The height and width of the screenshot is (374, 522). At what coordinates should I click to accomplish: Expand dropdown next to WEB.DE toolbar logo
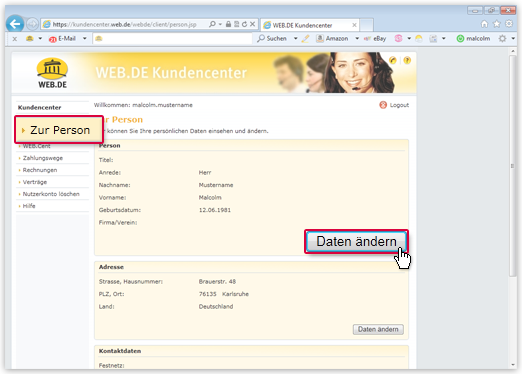(40, 38)
